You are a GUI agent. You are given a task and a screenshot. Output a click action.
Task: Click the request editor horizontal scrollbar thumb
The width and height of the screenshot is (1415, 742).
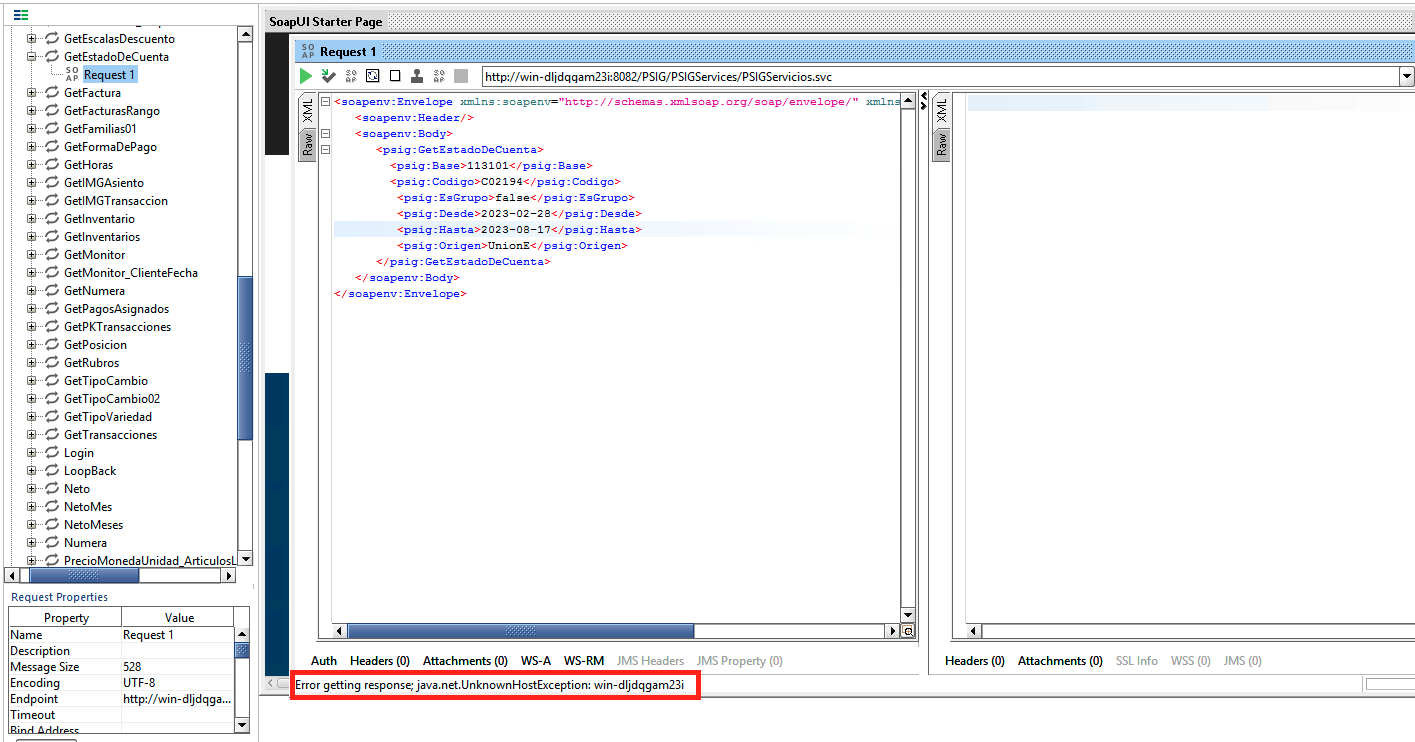[520, 631]
